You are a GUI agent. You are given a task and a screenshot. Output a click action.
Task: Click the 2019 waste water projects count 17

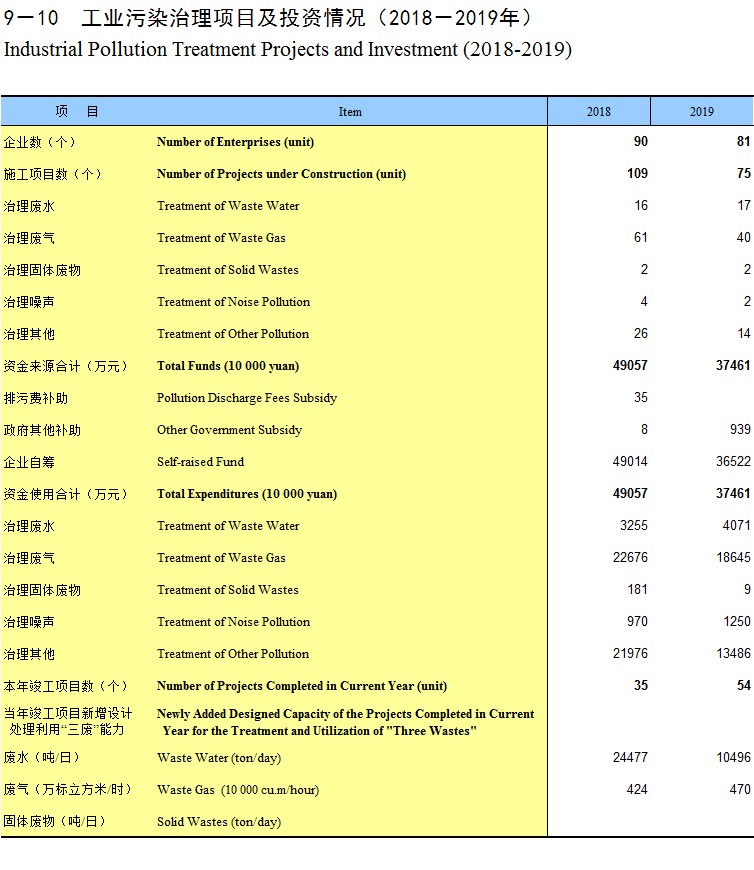(x=743, y=206)
